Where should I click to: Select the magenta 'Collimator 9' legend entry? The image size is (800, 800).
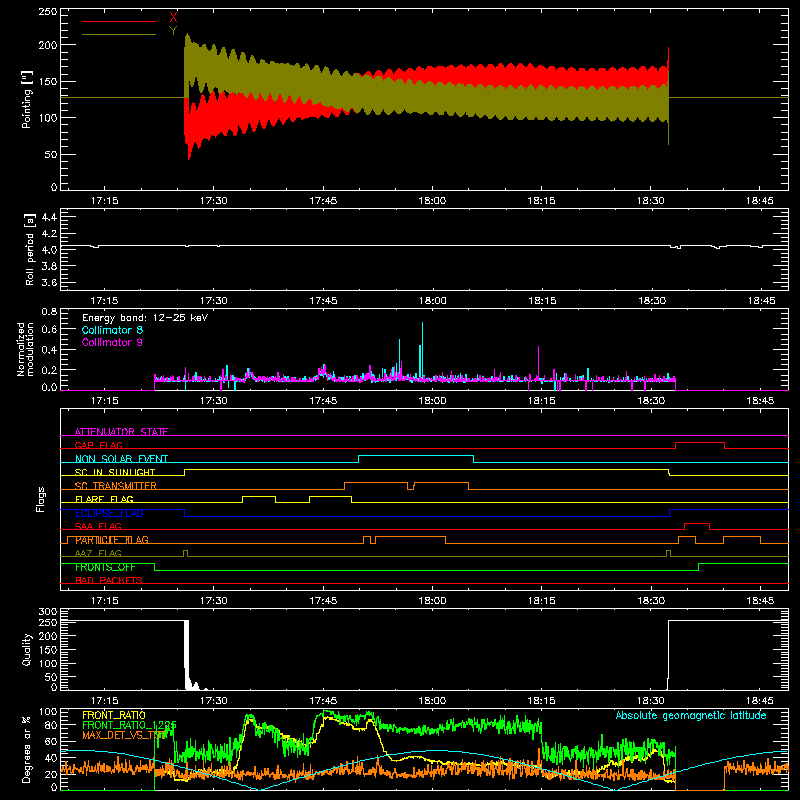click(112, 342)
